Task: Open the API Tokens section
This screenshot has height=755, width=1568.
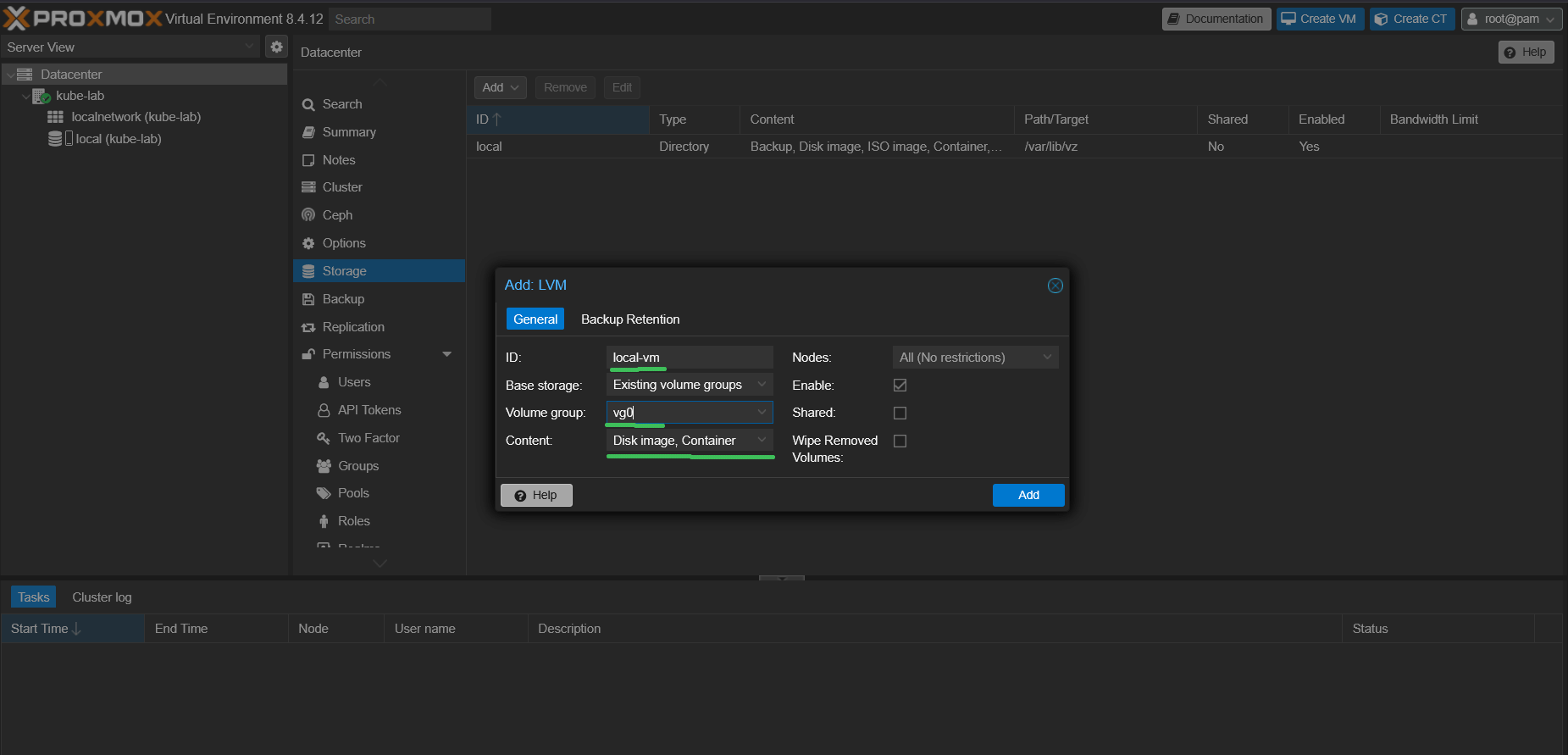Action: (369, 410)
